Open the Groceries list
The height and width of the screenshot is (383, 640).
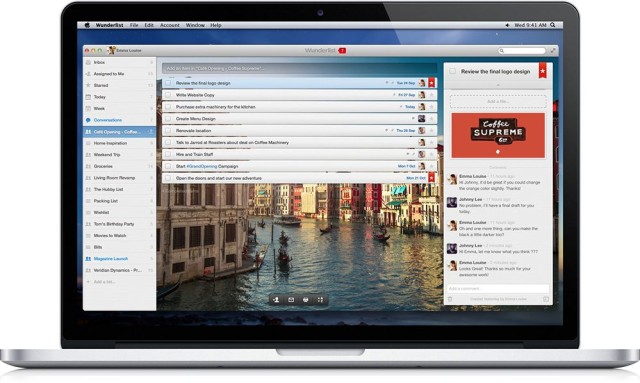point(119,167)
